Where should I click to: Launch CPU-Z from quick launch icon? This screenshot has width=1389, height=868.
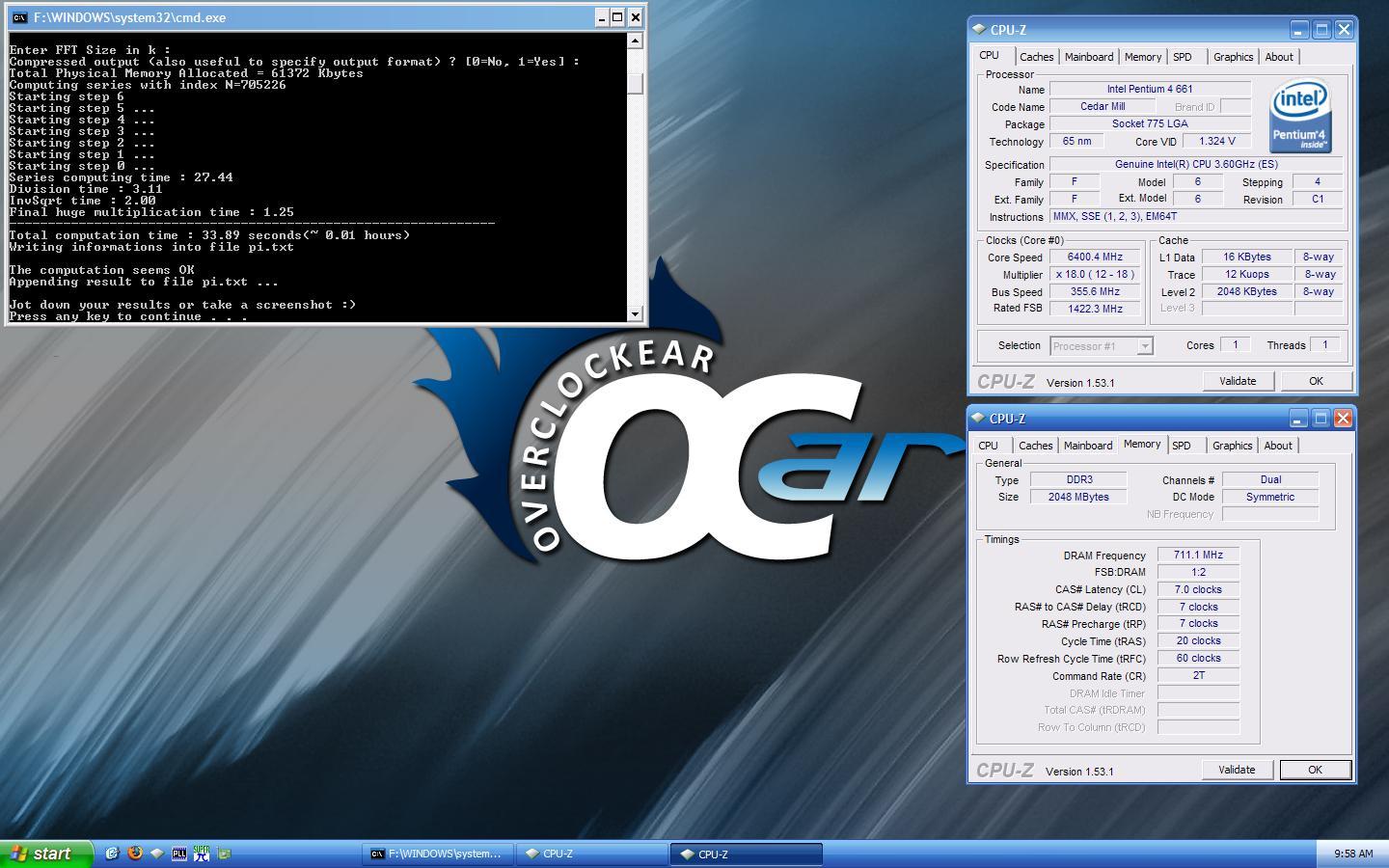[157, 854]
